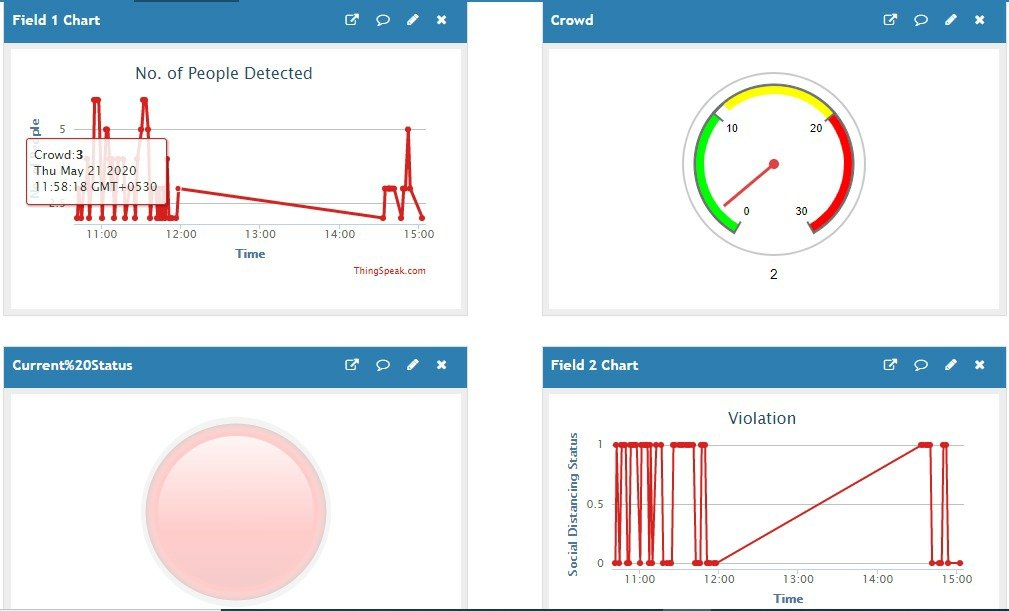The height and width of the screenshot is (611, 1009).
Task: Close the Current%20Status widget
Action: (441, 365)
